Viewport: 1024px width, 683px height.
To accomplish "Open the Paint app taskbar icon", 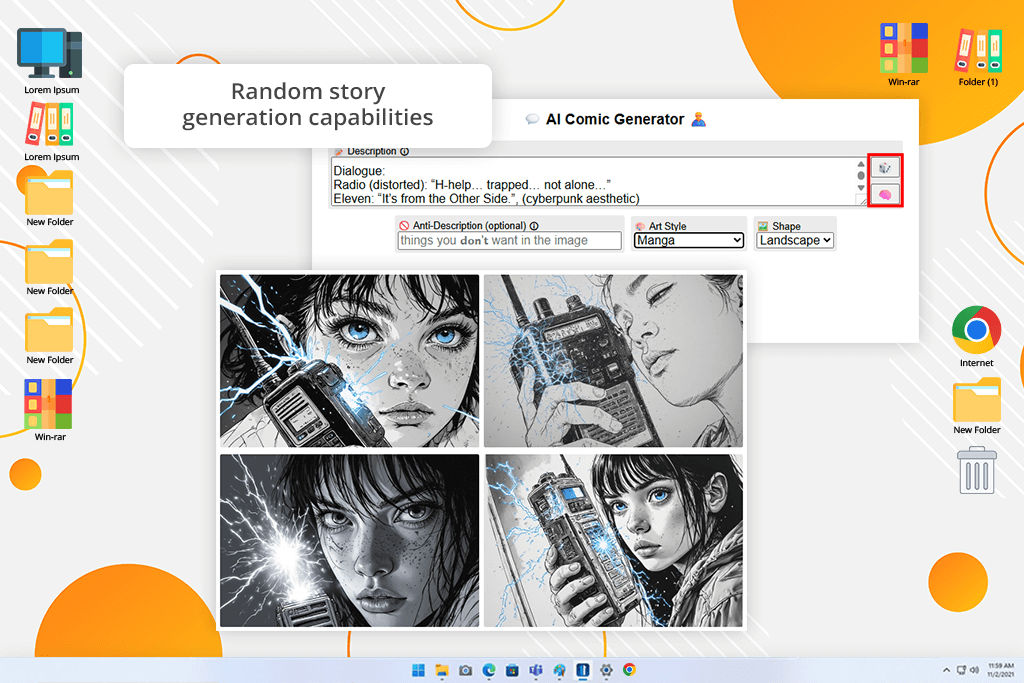I will tap(560, 670).
